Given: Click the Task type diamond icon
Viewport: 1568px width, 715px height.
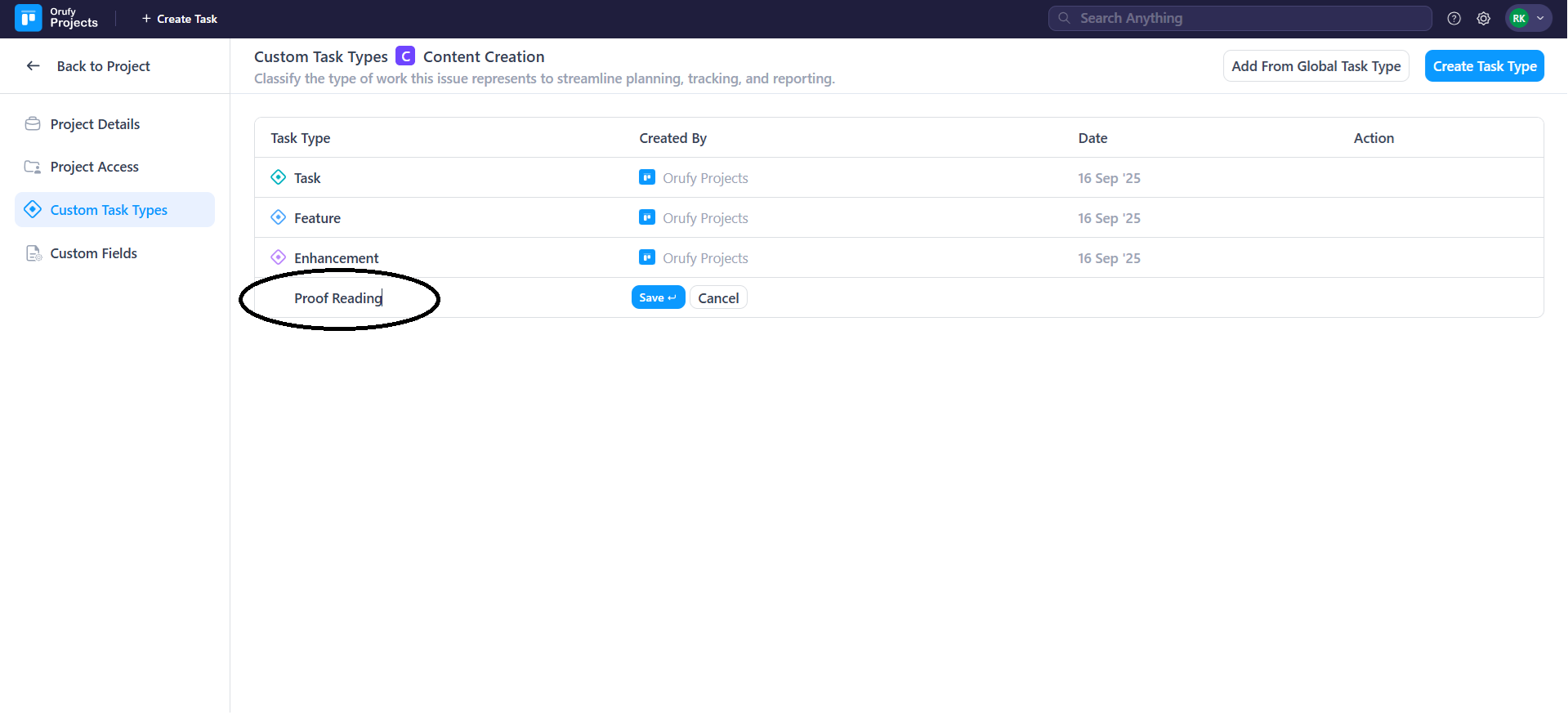Looking at the screenshot, I should 278,177.
